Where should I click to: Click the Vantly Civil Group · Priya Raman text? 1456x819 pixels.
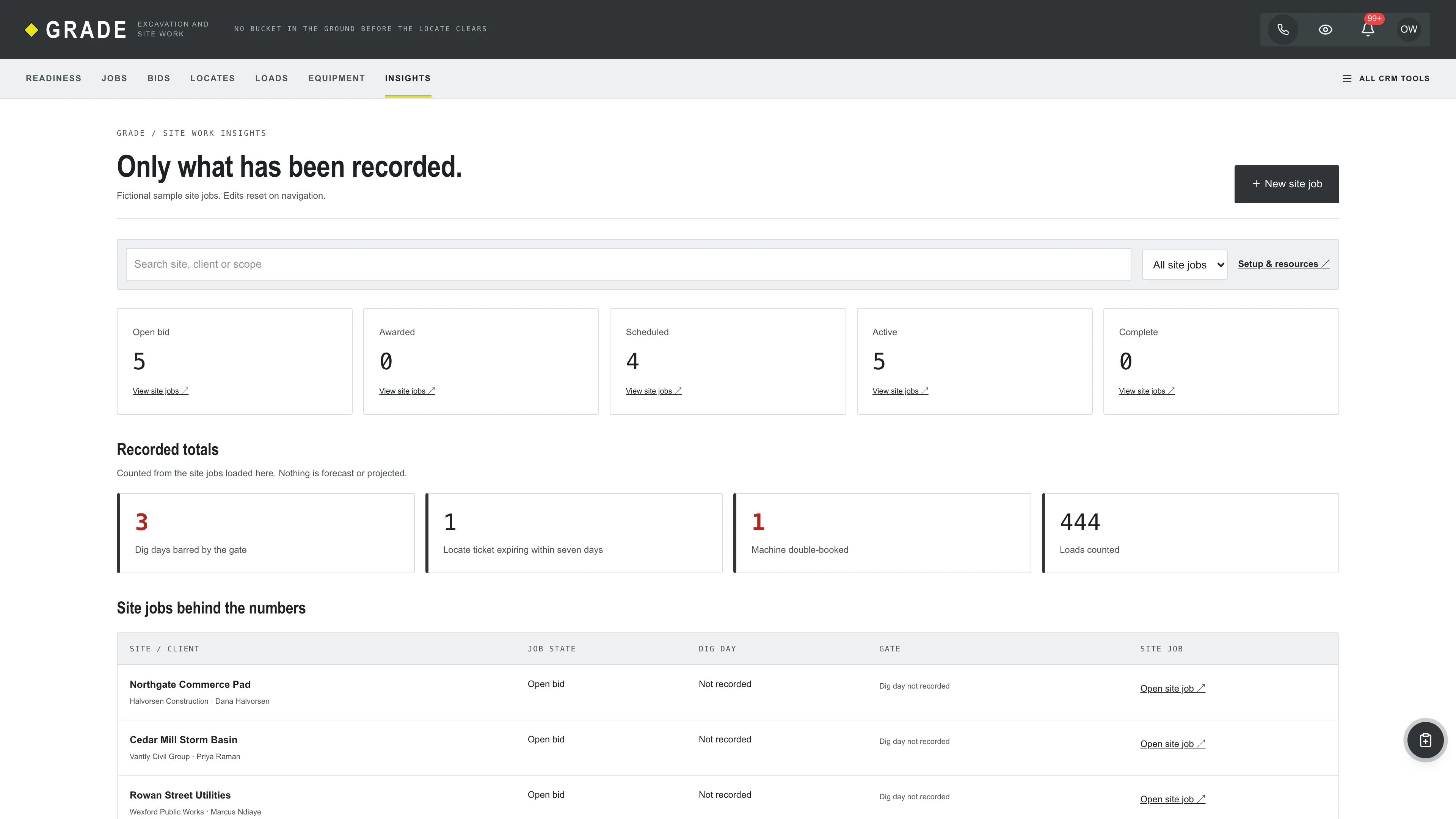[x=185, y=757]
